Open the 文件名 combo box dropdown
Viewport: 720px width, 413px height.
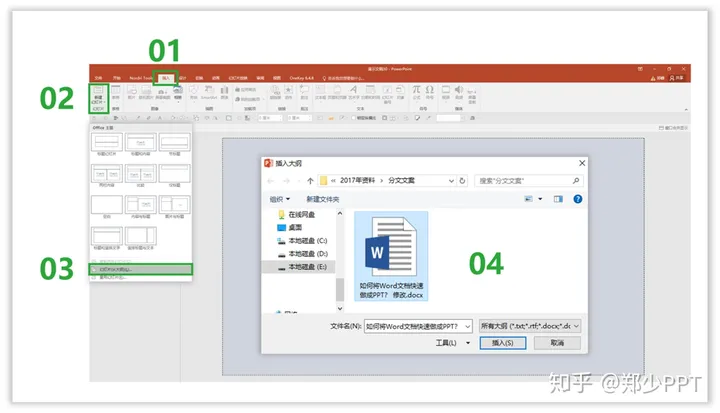pos(467,326)
